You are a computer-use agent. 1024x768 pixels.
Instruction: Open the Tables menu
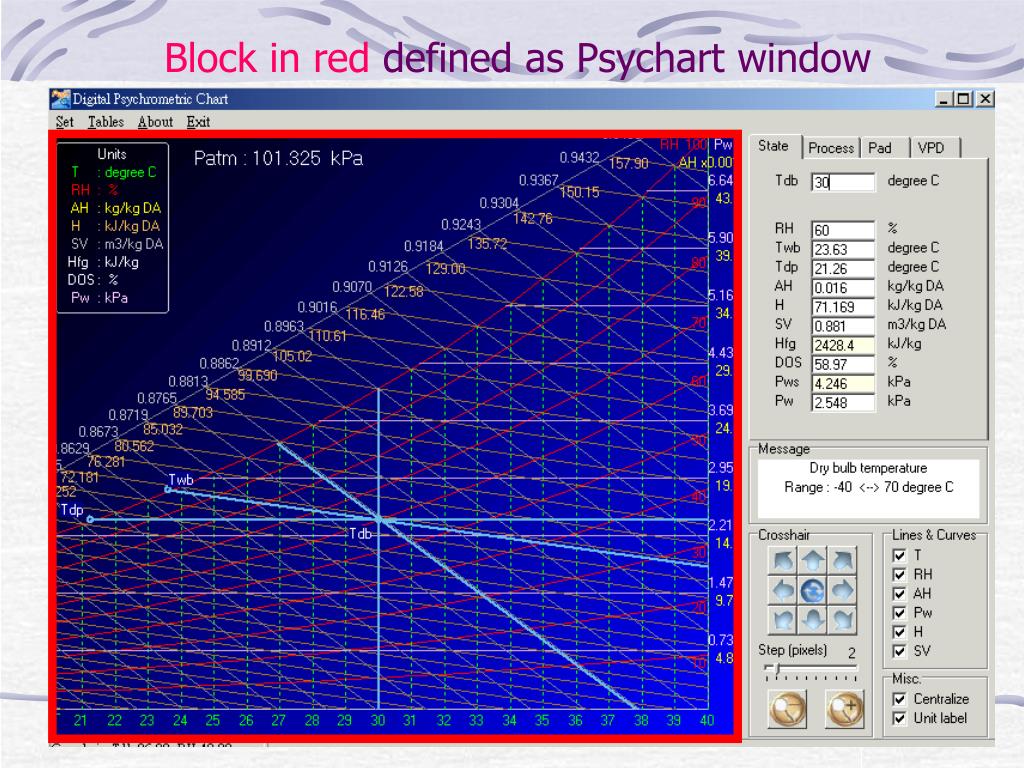(106, 121)
